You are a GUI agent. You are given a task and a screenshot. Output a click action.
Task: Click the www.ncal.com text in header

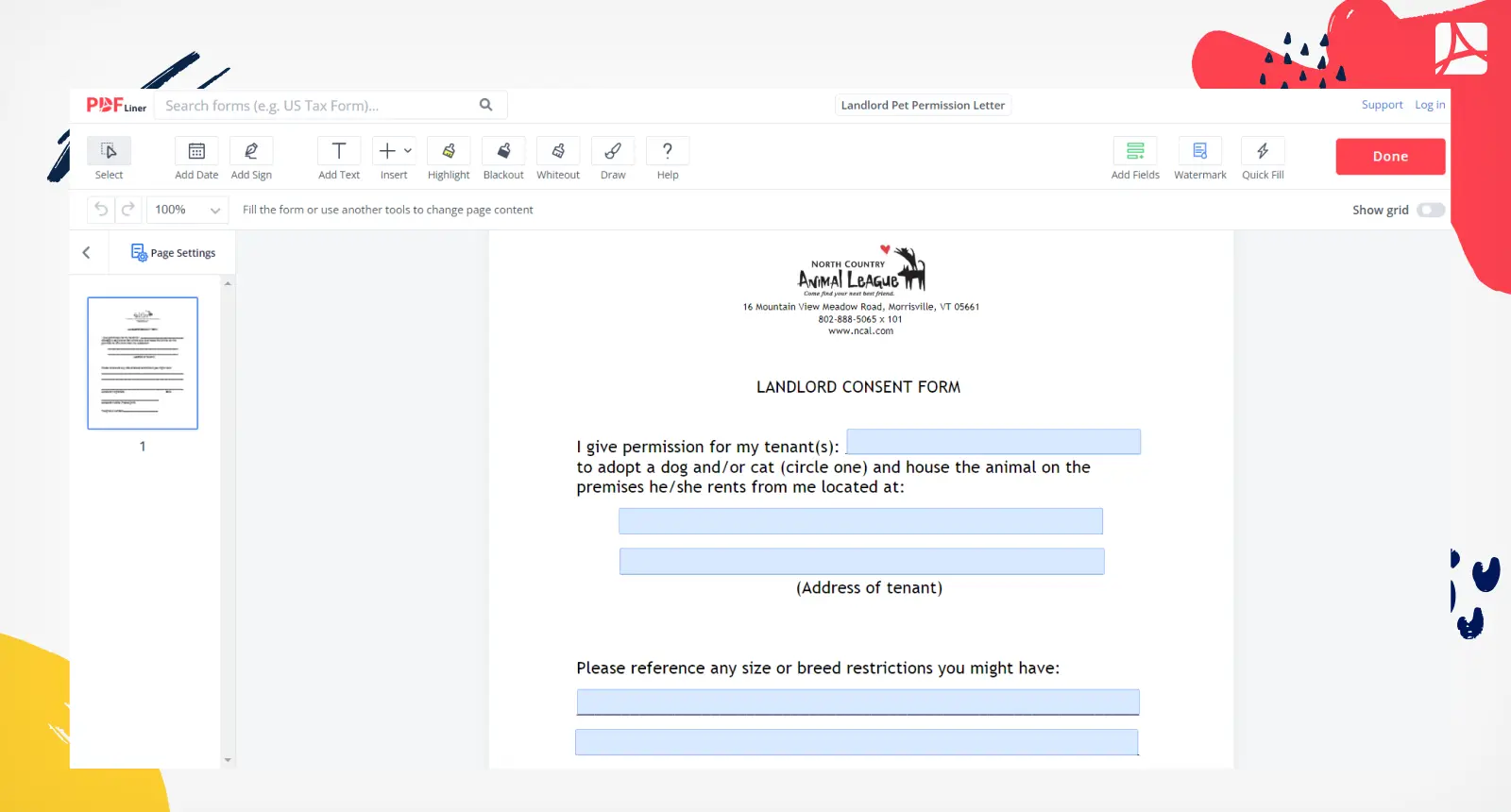point(860,331)
